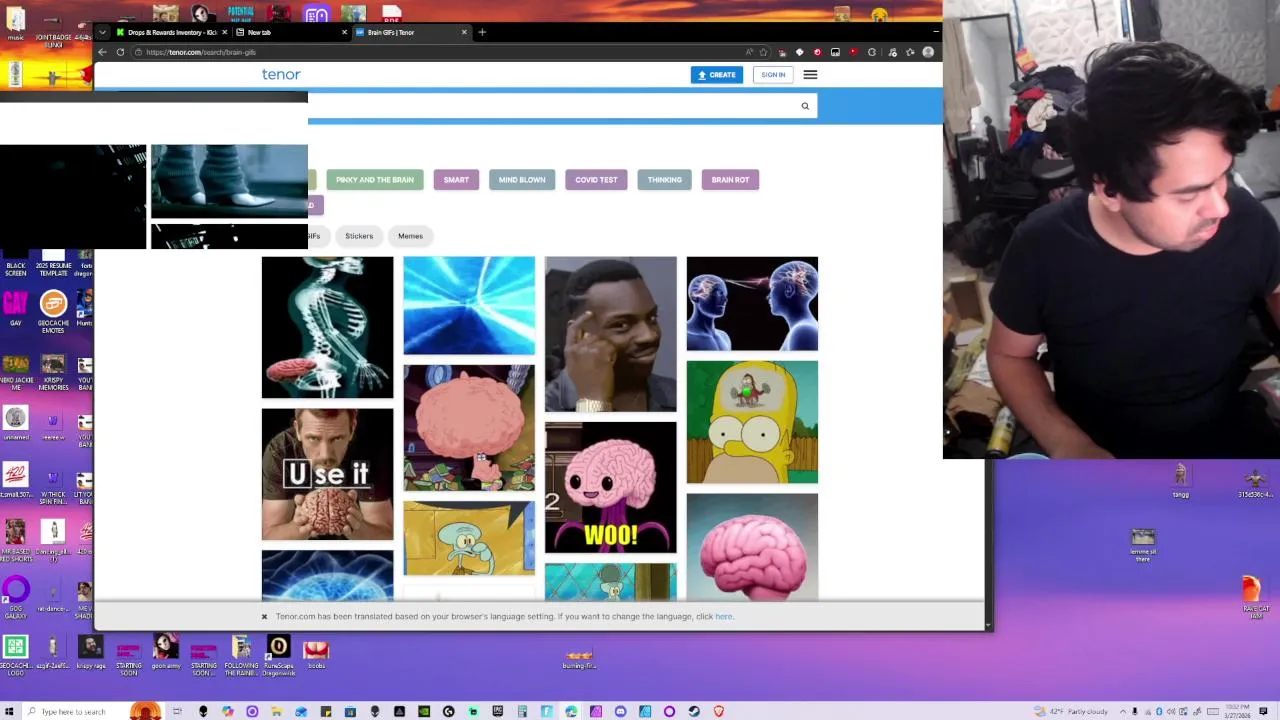1280x720 pixels.
Task: Switch to the Memes filter tab
Action: 410,236
